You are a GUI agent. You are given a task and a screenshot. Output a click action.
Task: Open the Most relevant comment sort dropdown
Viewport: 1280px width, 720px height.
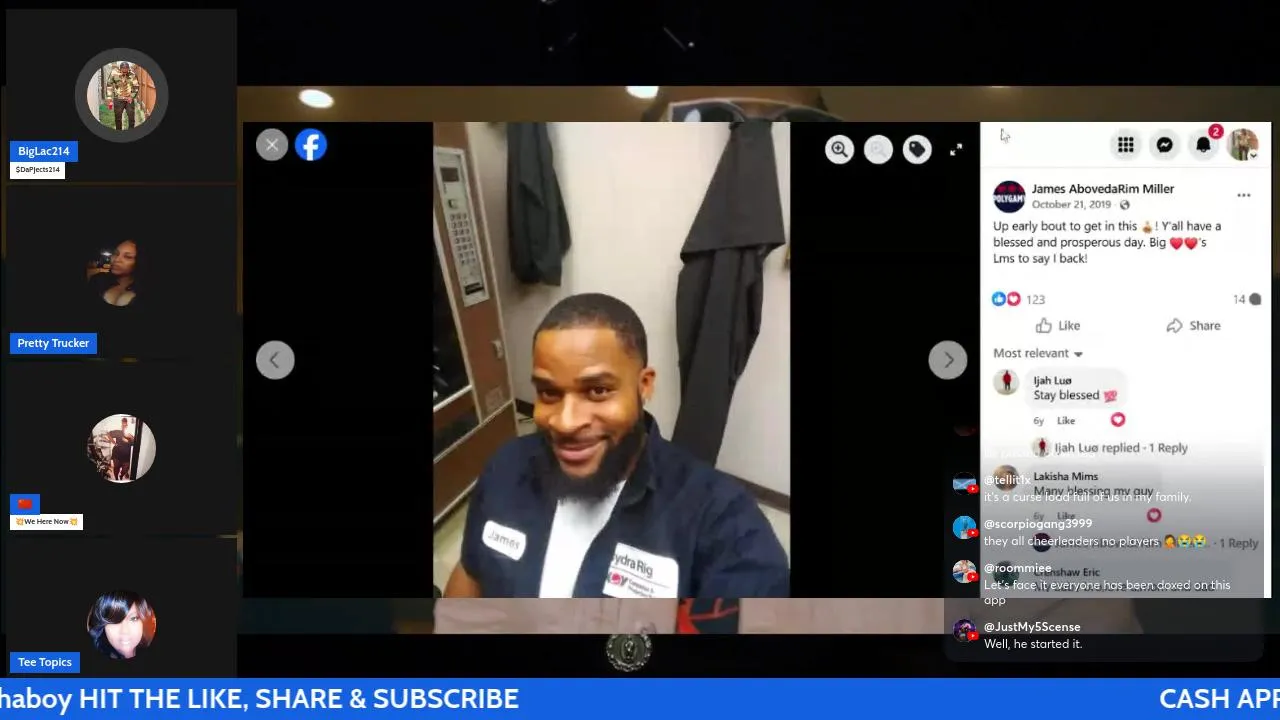[x=1038, y=353]
